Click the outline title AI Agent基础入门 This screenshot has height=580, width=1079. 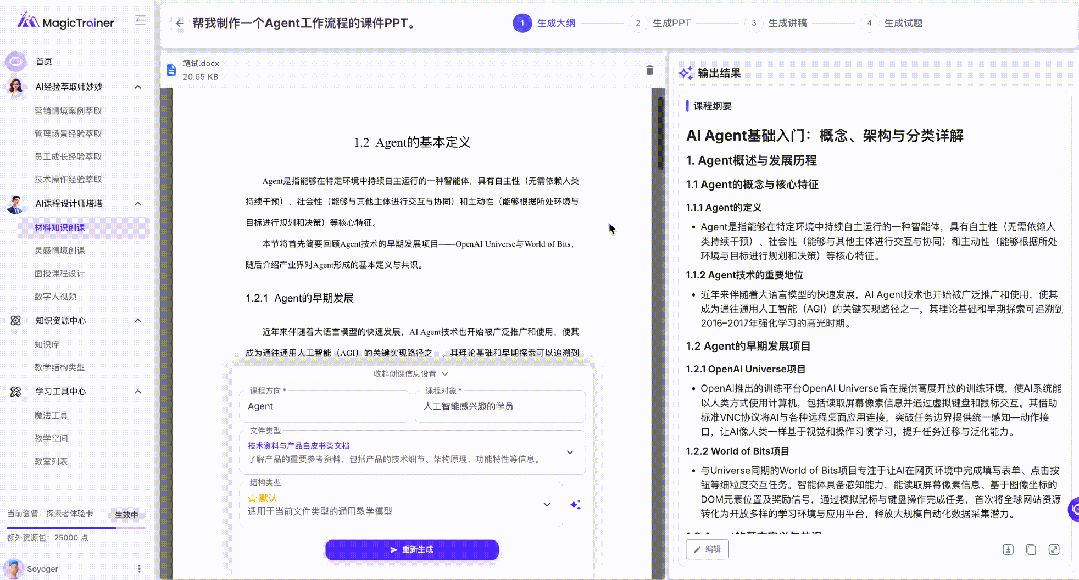click(x=824, y=136)
